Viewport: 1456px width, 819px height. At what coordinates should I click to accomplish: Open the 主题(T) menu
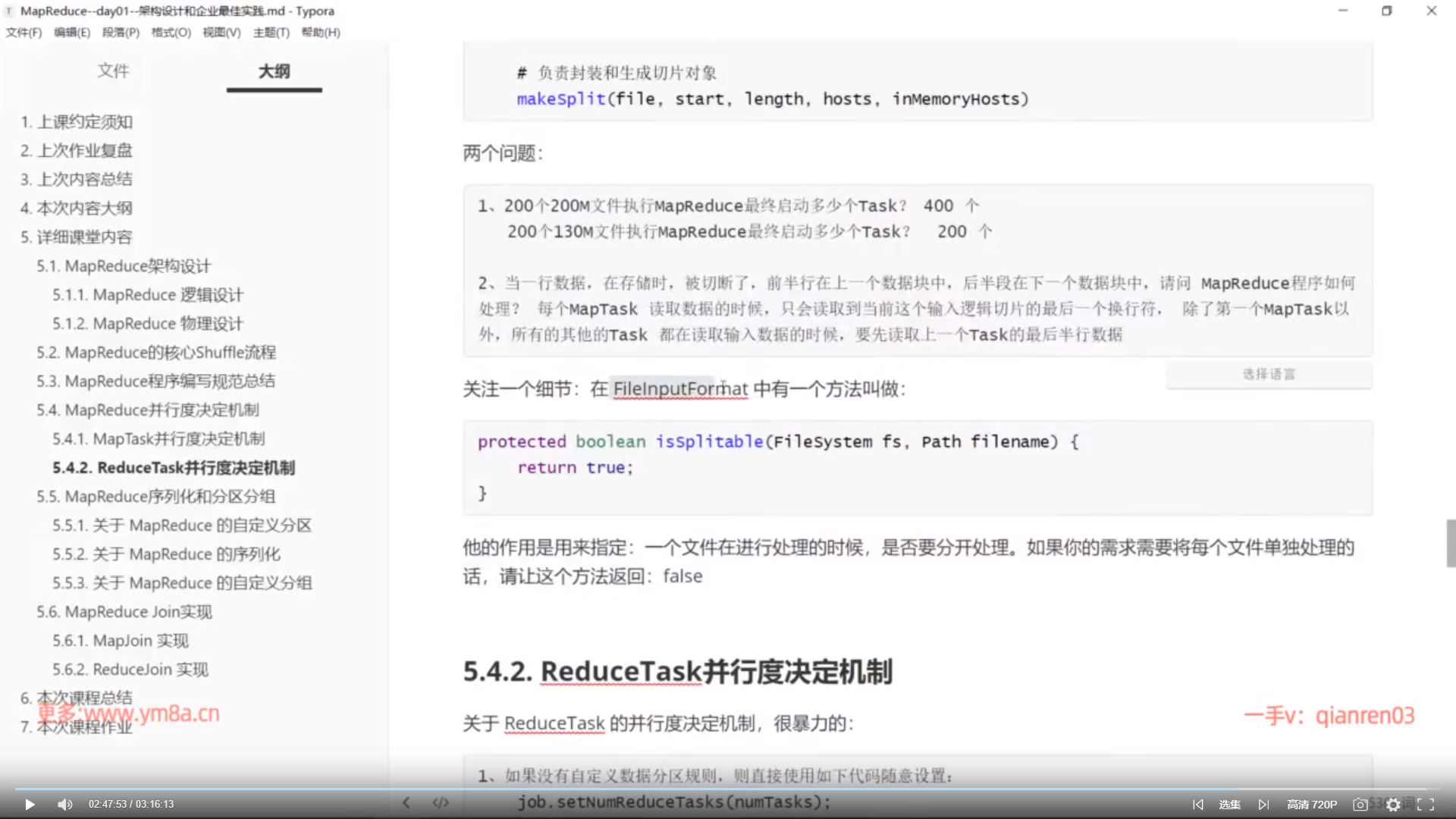click(x=271, y=33)
